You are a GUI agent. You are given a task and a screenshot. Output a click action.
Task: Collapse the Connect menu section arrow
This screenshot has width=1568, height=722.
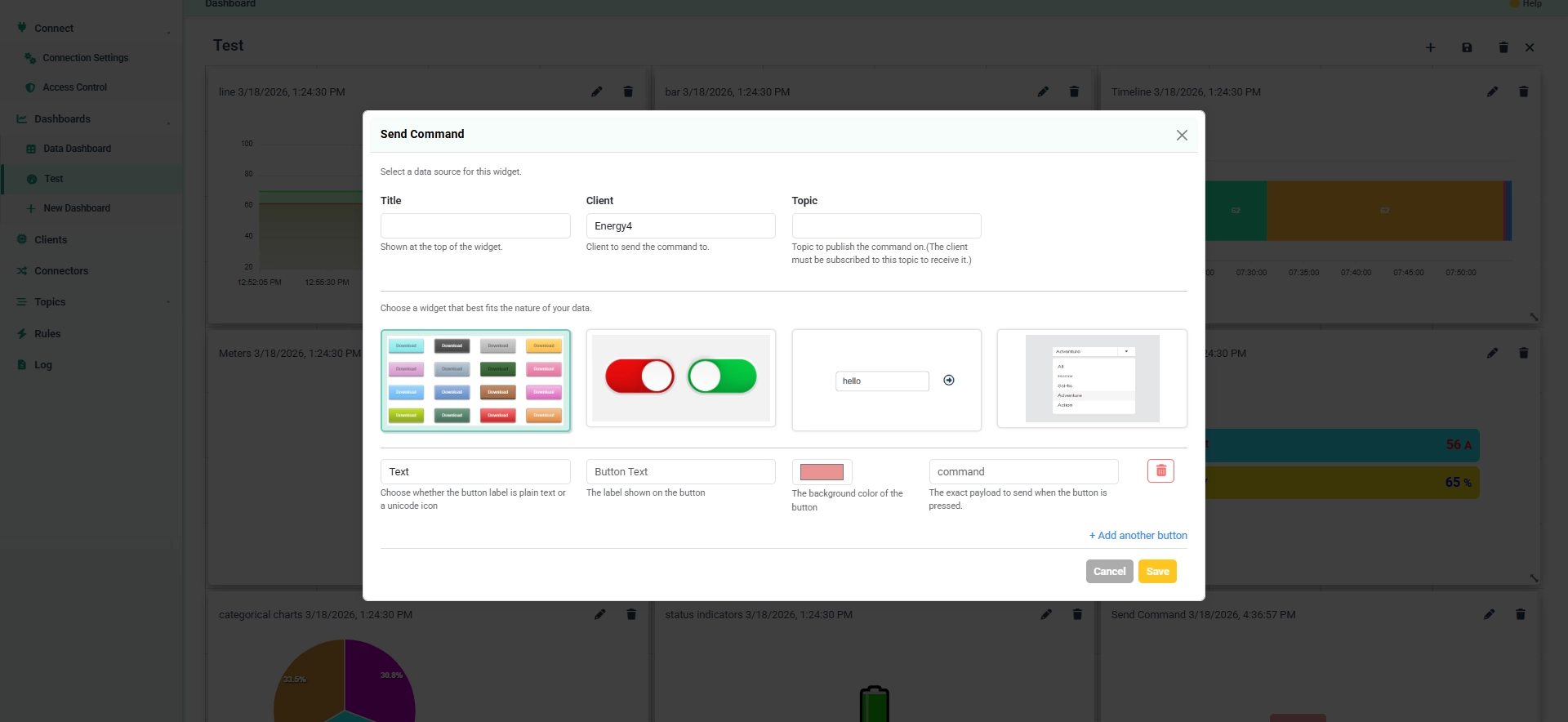click(169, 32)
